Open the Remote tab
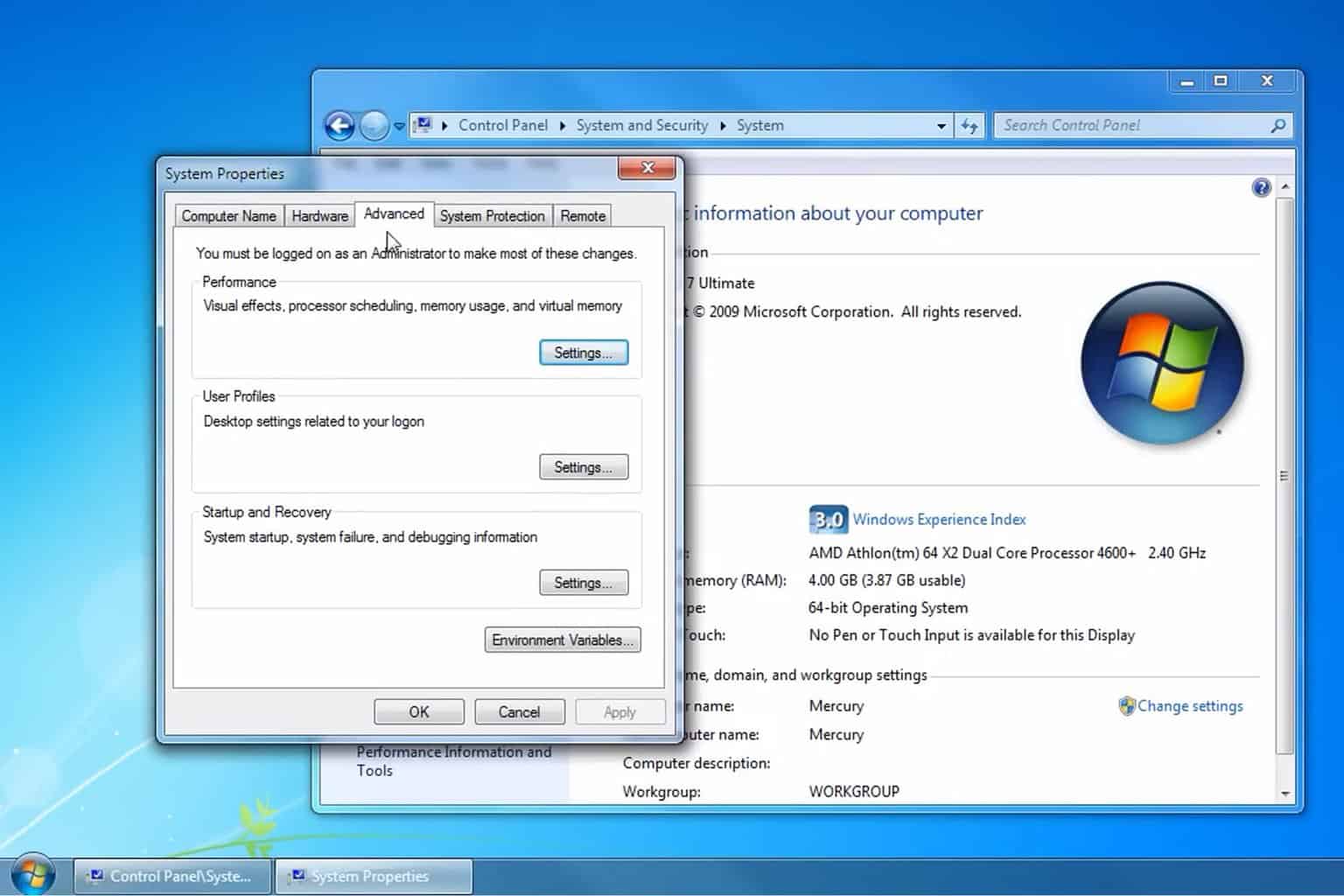 click(583, 216)
